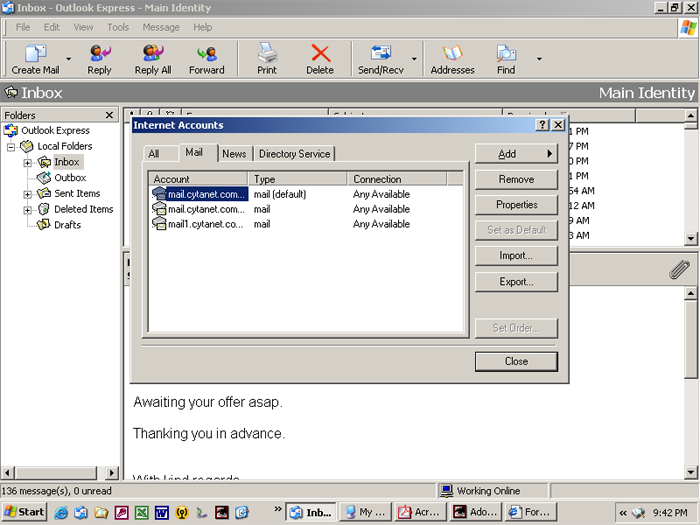The width and height of the screenshot is (700, 525).
Task: Select the Sent Items folder
Action: [x=77, y=193]
